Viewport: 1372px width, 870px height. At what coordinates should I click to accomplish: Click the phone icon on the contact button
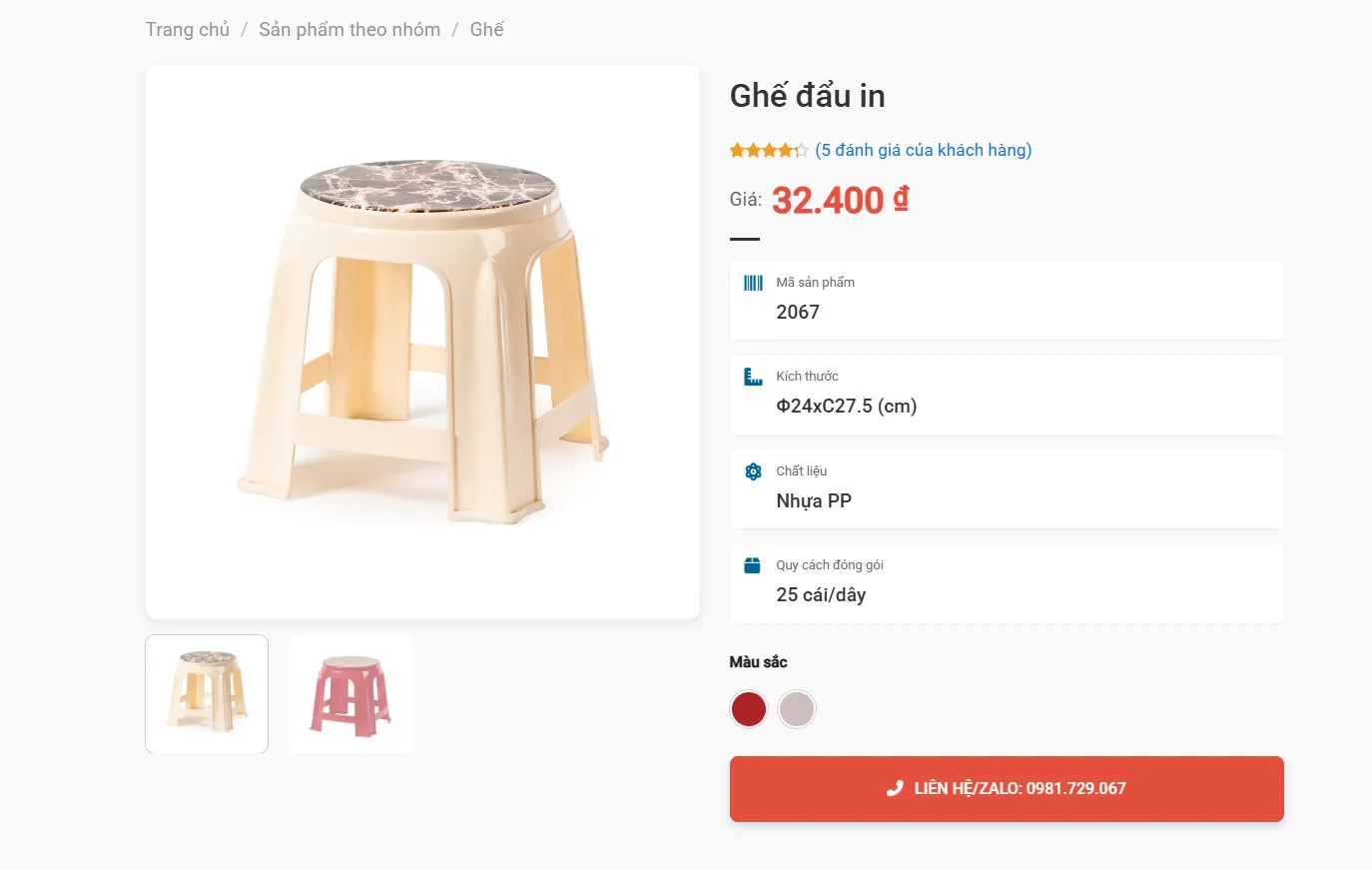[x=895, y=788]
